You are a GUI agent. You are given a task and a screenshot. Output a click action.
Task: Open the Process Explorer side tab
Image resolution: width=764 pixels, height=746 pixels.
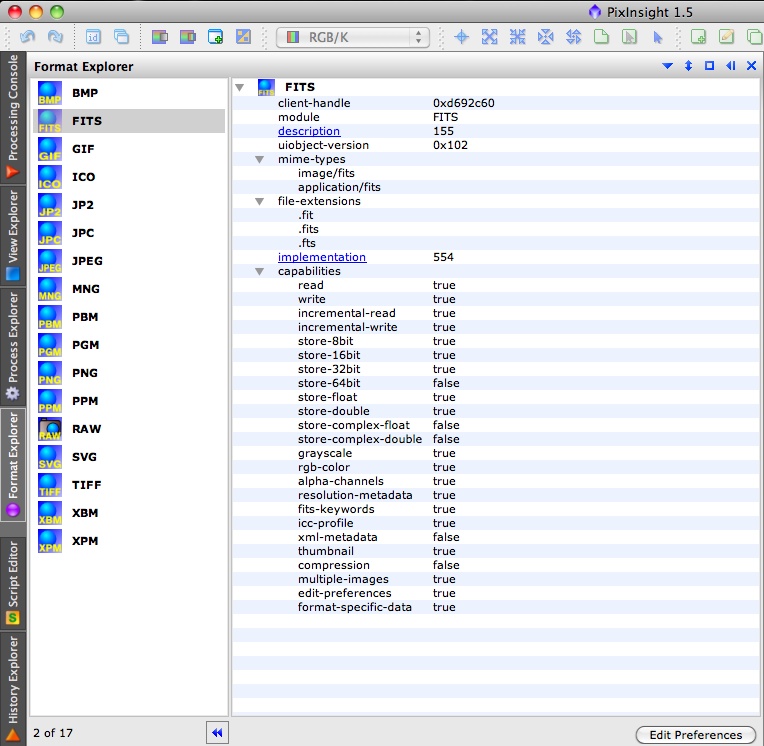click(13, 346)
